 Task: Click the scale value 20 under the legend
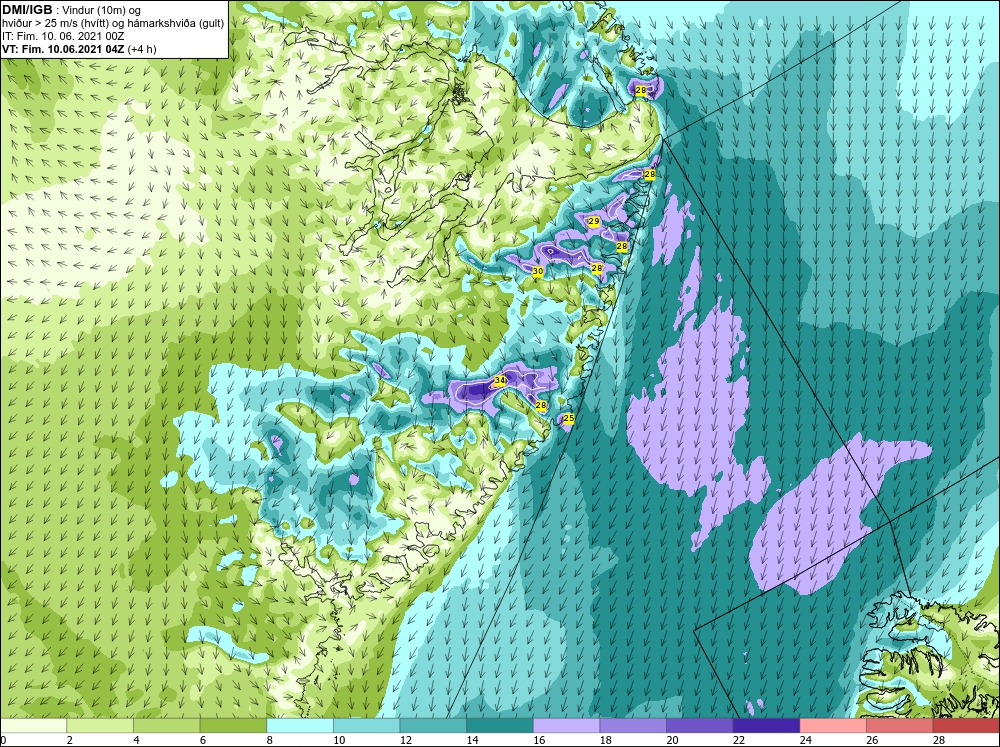tap(672, 740)
